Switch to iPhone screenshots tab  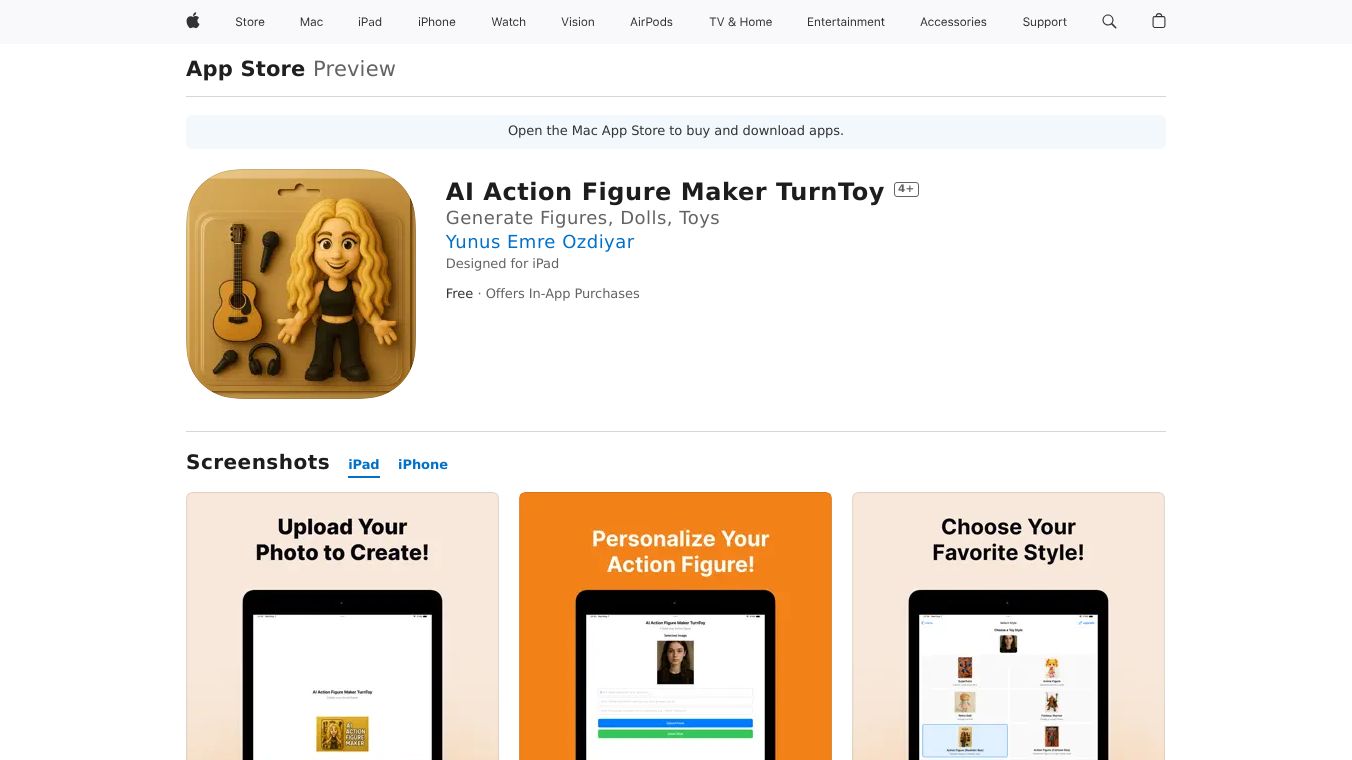click(x=423, y=464)
